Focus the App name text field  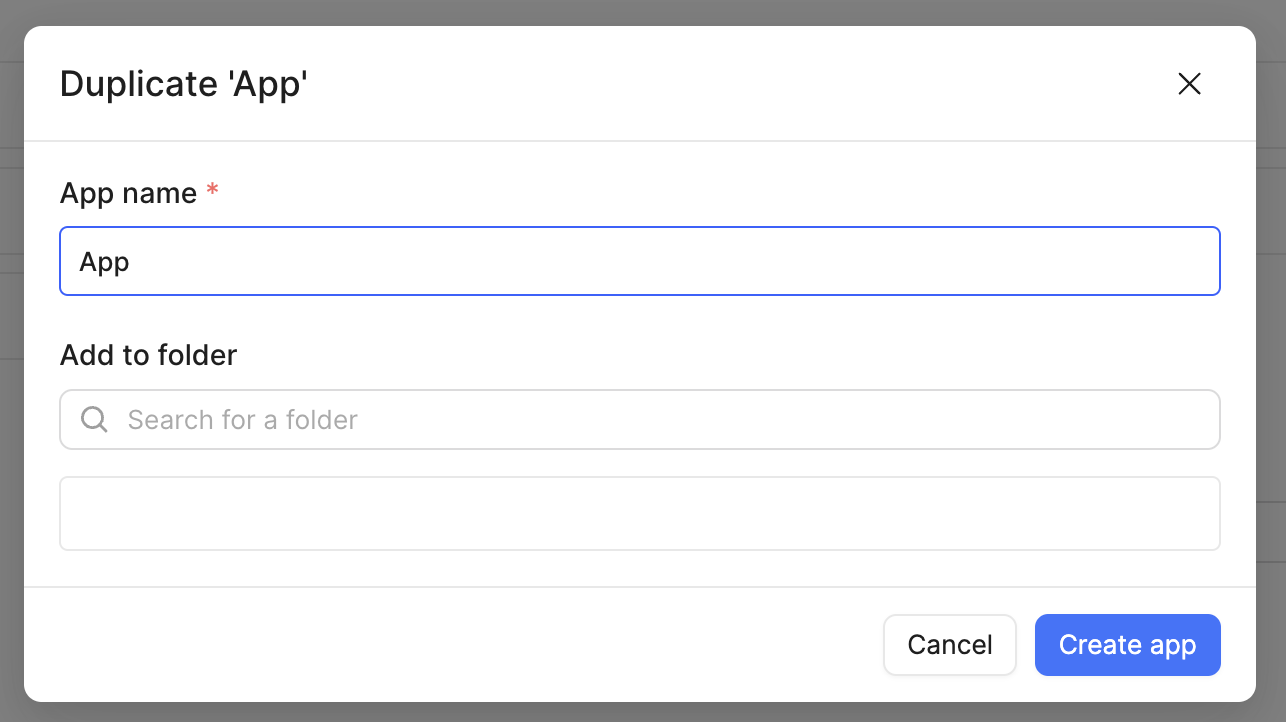[640, 261]
